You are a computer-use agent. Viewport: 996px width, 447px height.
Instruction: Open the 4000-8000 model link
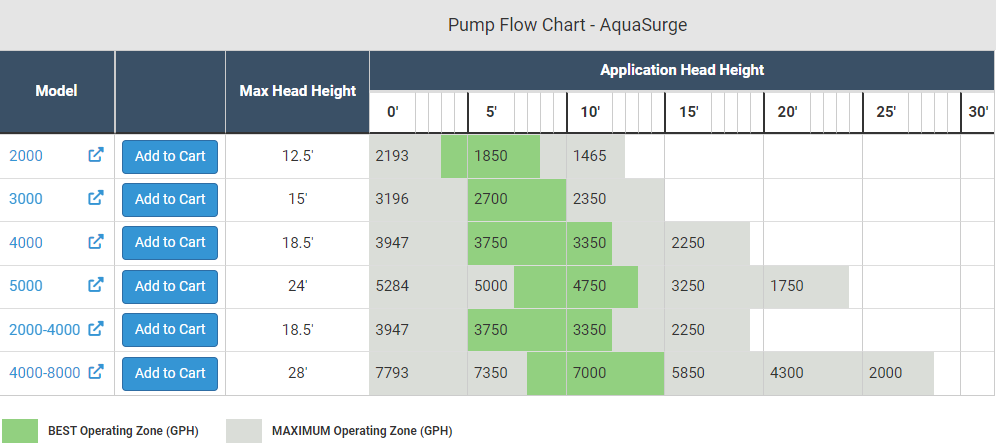coord(44,373)
